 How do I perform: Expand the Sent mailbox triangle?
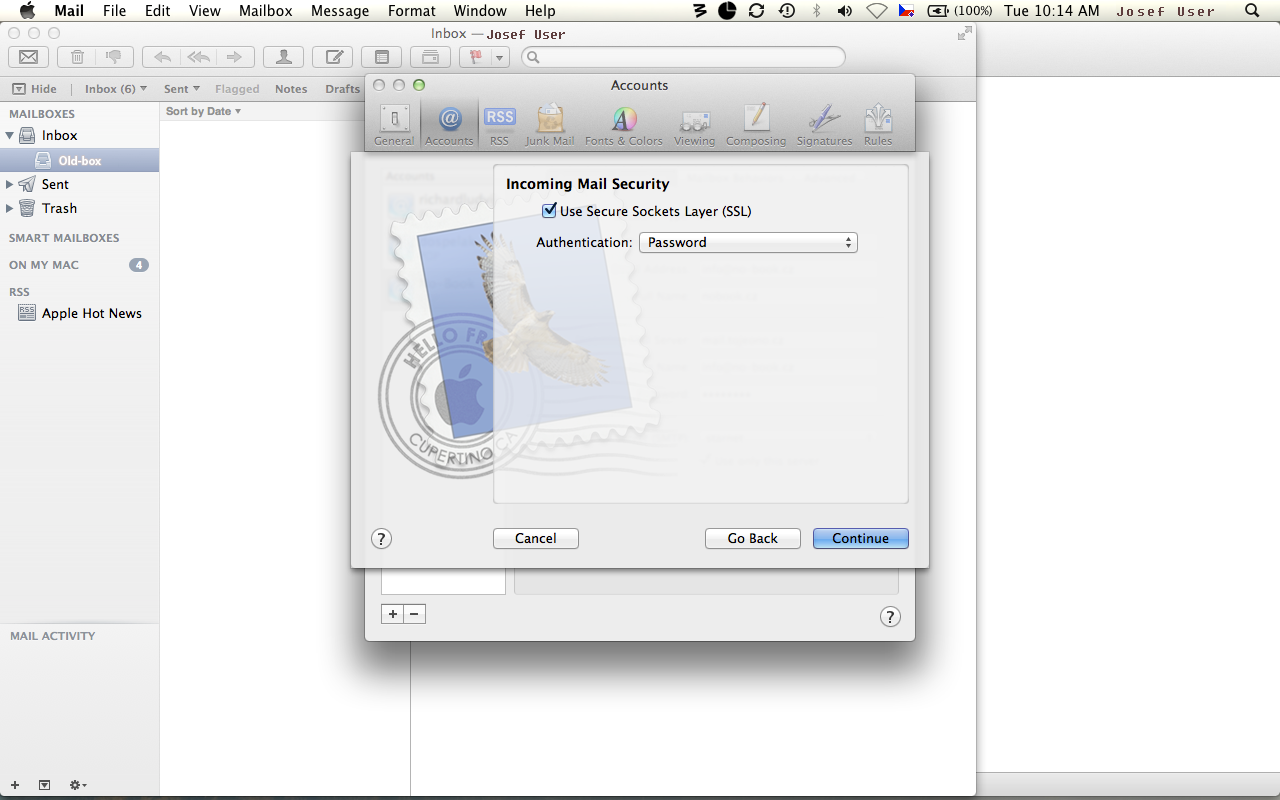click(x=10, y=184)
